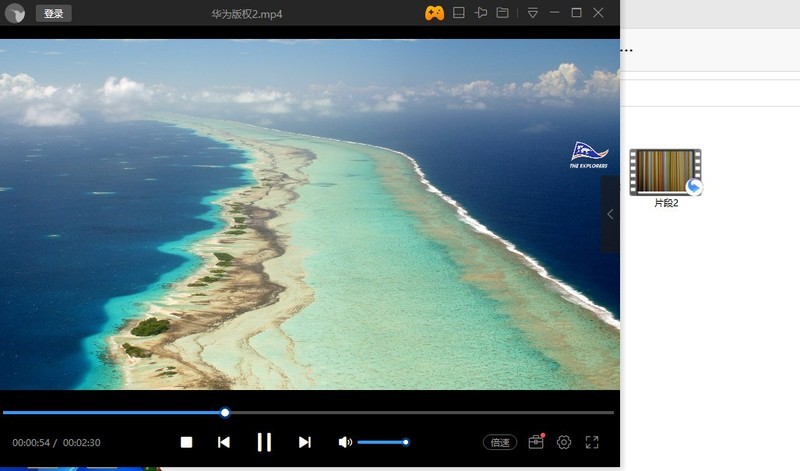The width and height of the screenshot is (800, 471).
Task: Click the 登录 login button
Action: pos(54,13)
